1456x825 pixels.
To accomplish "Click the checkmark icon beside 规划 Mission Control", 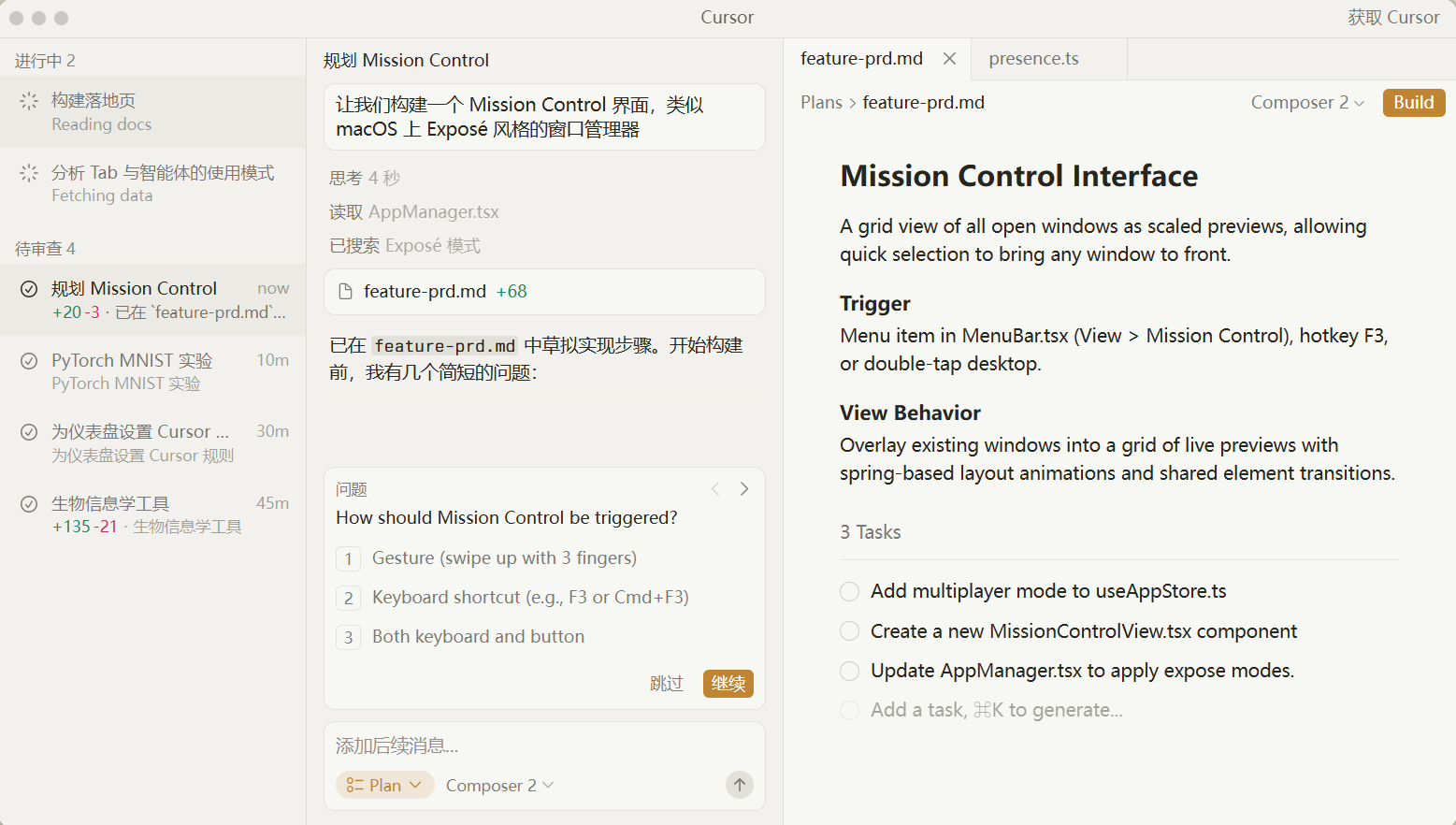I will 29,289.
